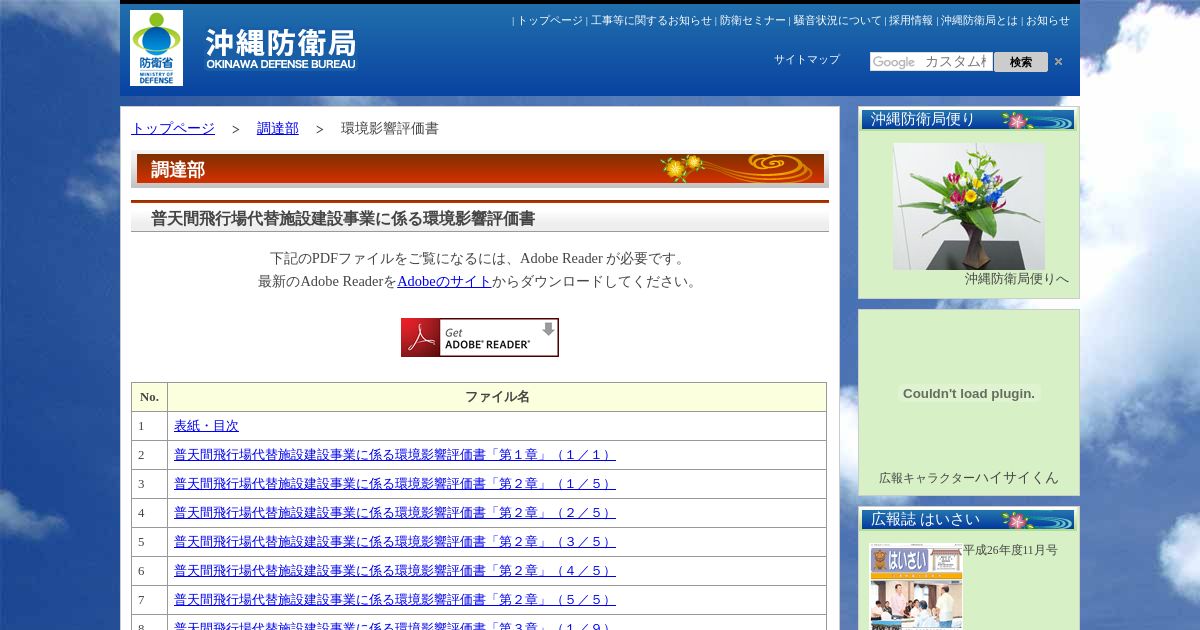Click the 環境影響評価書 breadcrumb text
Image resolution: width=1200 pixels, height=630 pixels.
(x=390, y=128)
